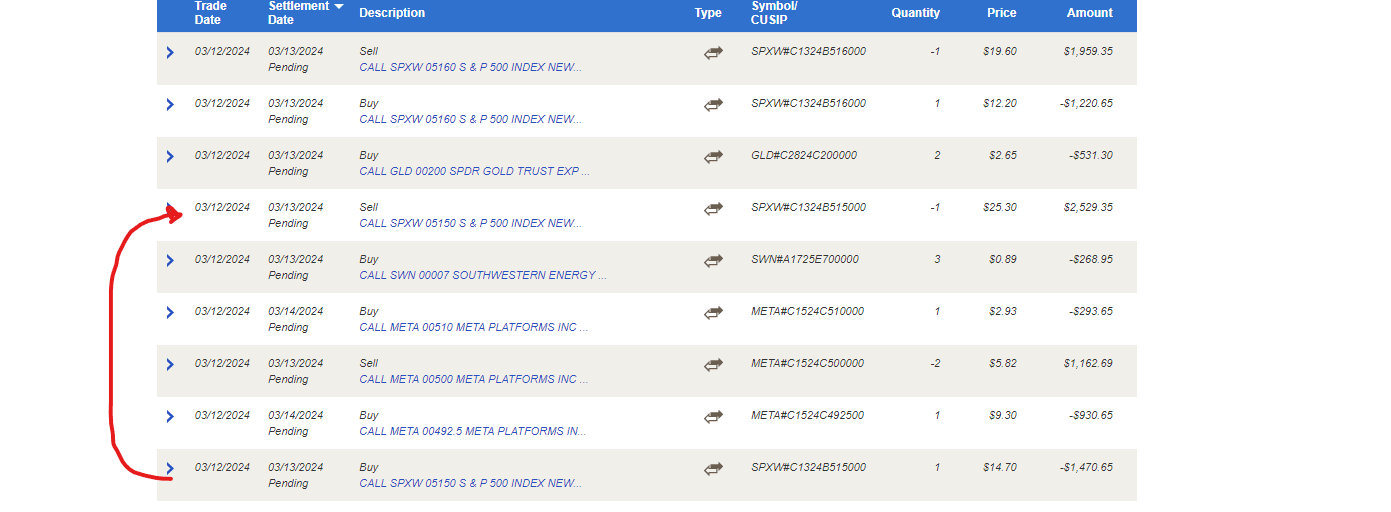Click the type icon in the SPXW 05150 sell row
The height and width of the screenshot is (512, 1391).
(713, 209)
